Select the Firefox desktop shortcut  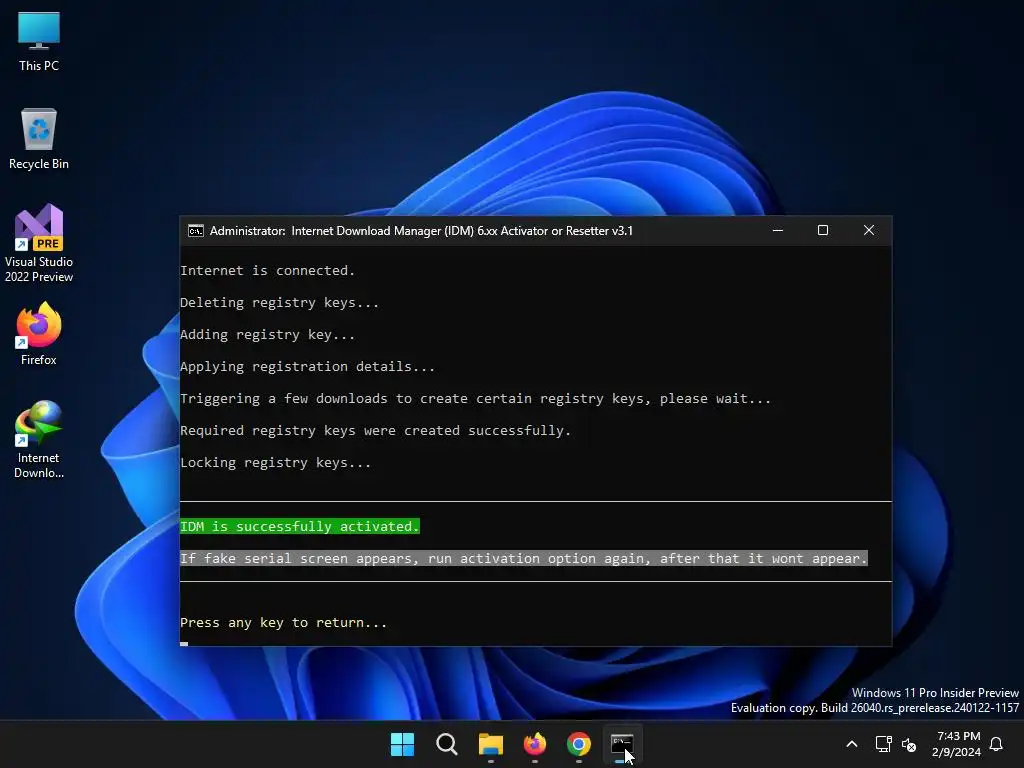(39, 334)
